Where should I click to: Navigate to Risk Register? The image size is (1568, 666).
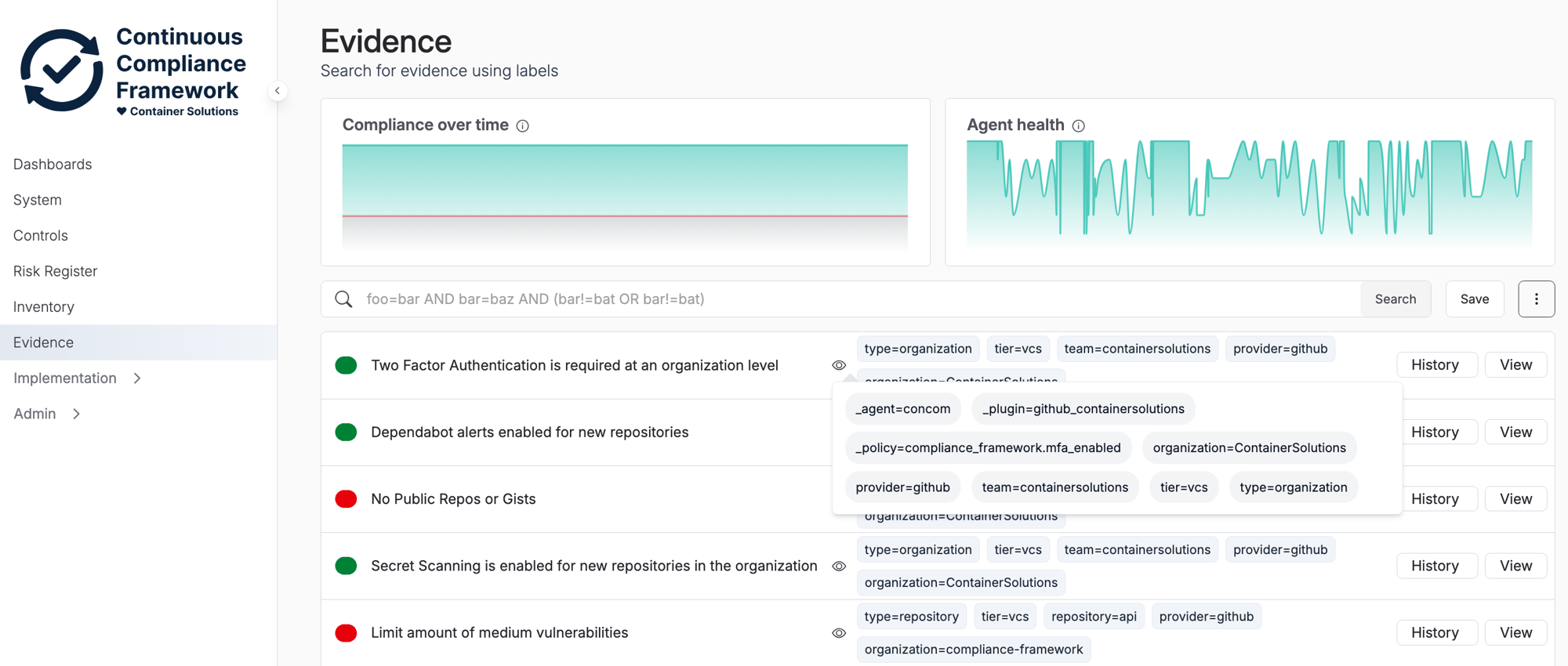(55, 271)
